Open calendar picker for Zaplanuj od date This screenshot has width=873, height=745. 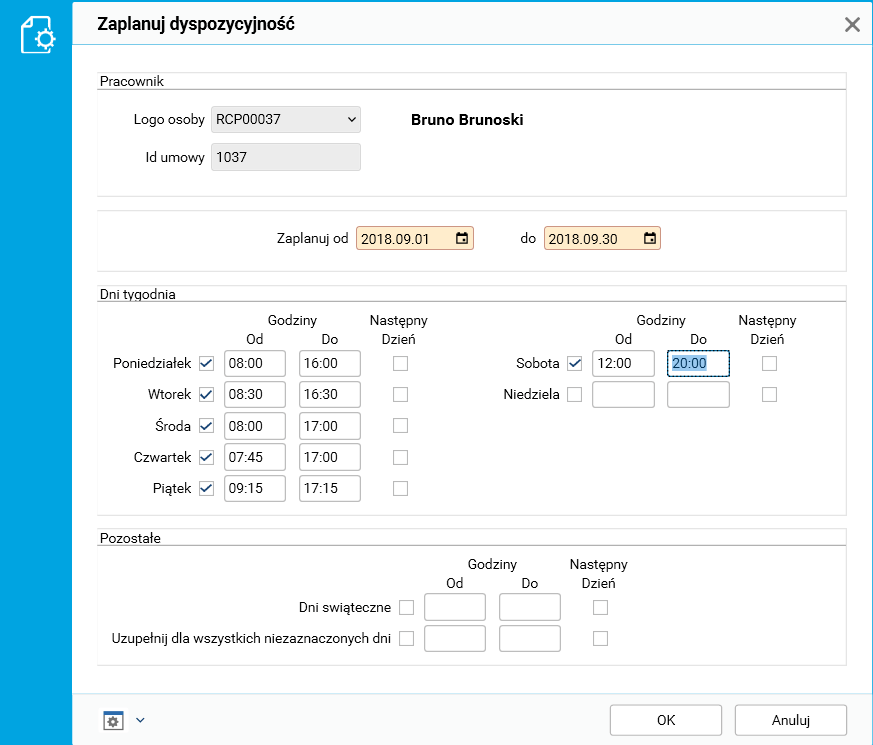click(x=462, y=239)
